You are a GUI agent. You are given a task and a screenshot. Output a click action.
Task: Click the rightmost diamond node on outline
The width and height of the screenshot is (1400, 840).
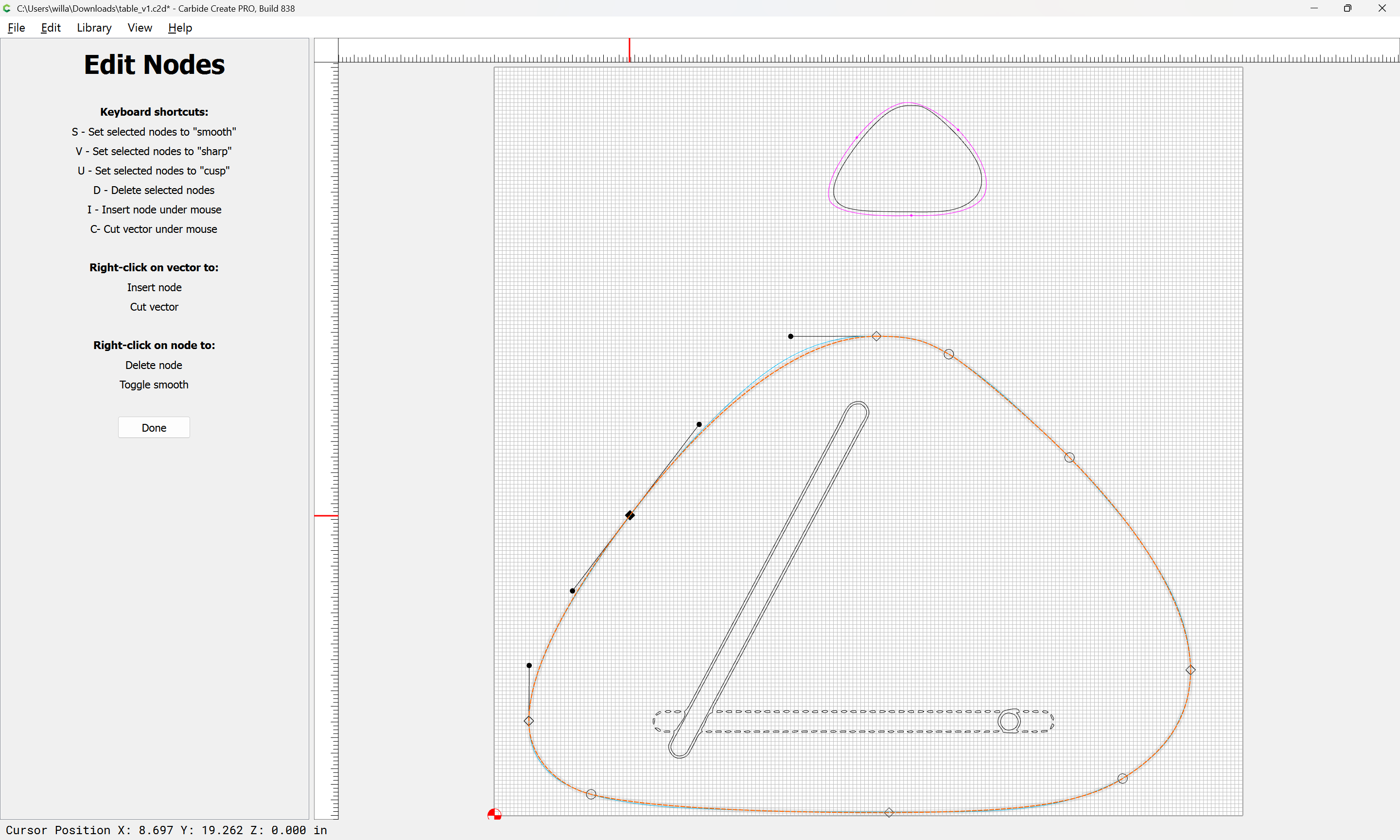pos(1190,670)
